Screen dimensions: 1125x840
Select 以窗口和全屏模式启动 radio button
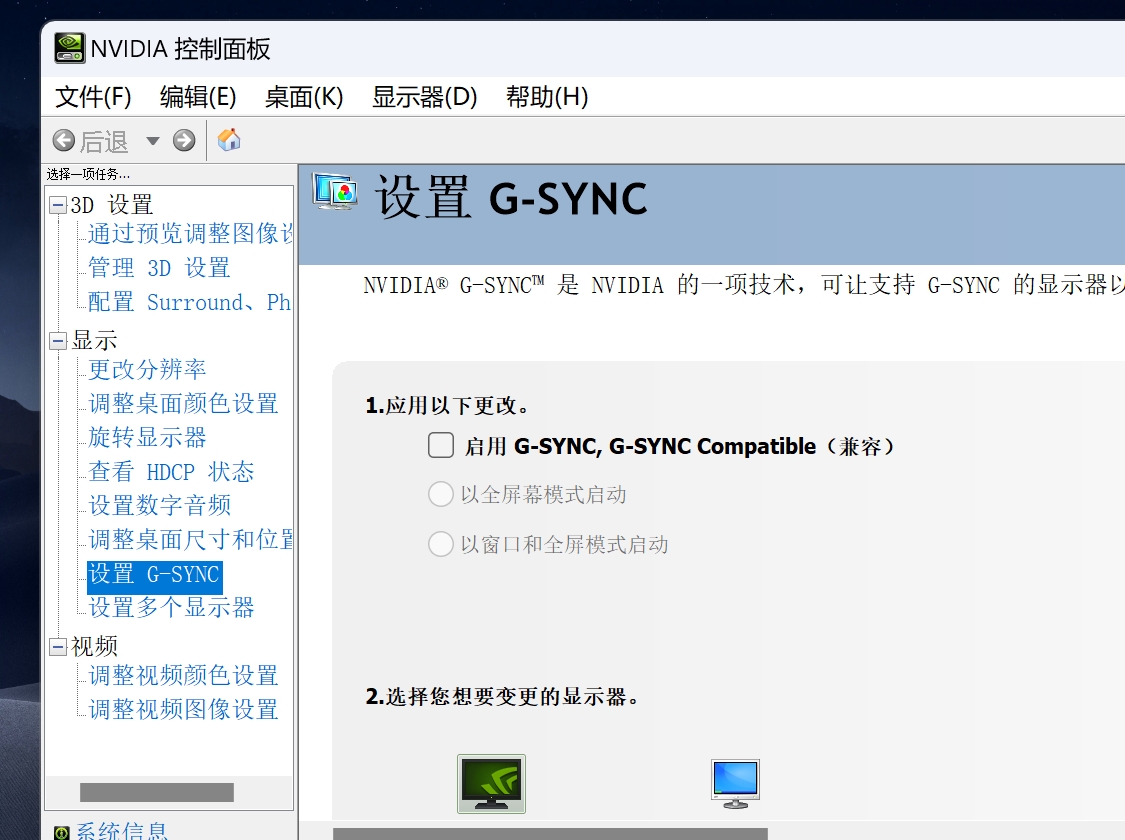coord(441,544)
